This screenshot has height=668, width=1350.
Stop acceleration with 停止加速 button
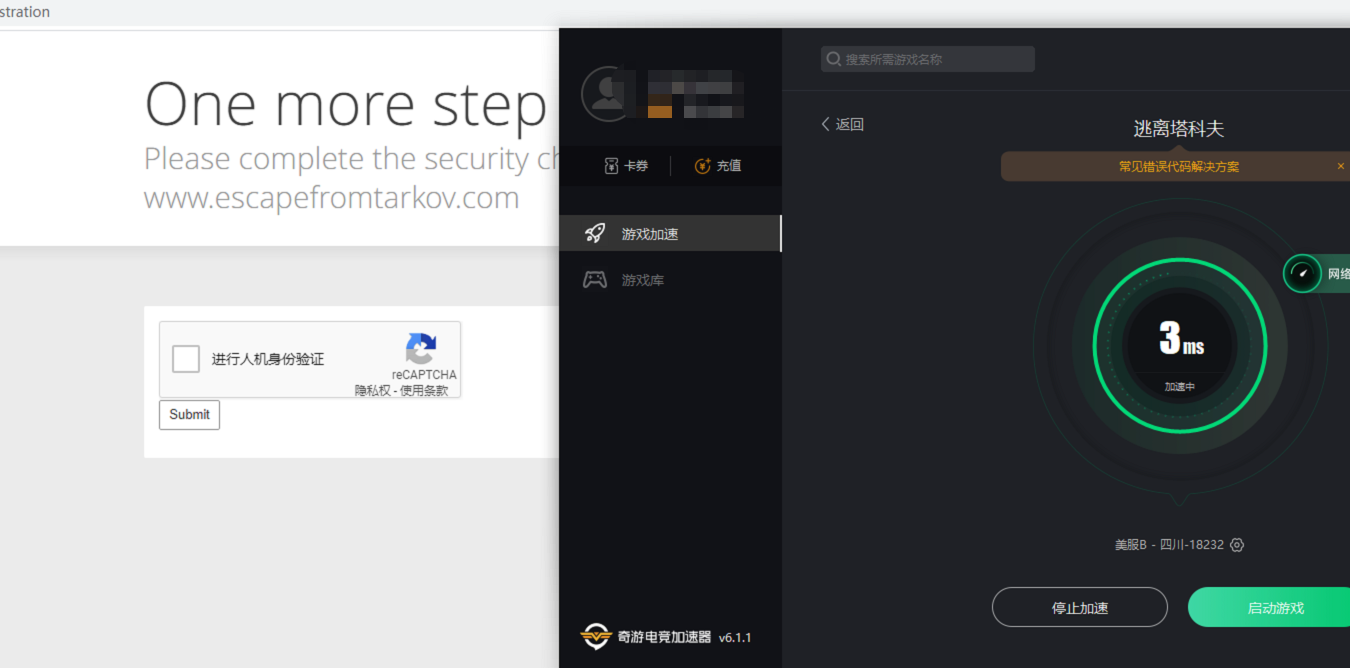pyautogui.click(x=1080, y=607)
